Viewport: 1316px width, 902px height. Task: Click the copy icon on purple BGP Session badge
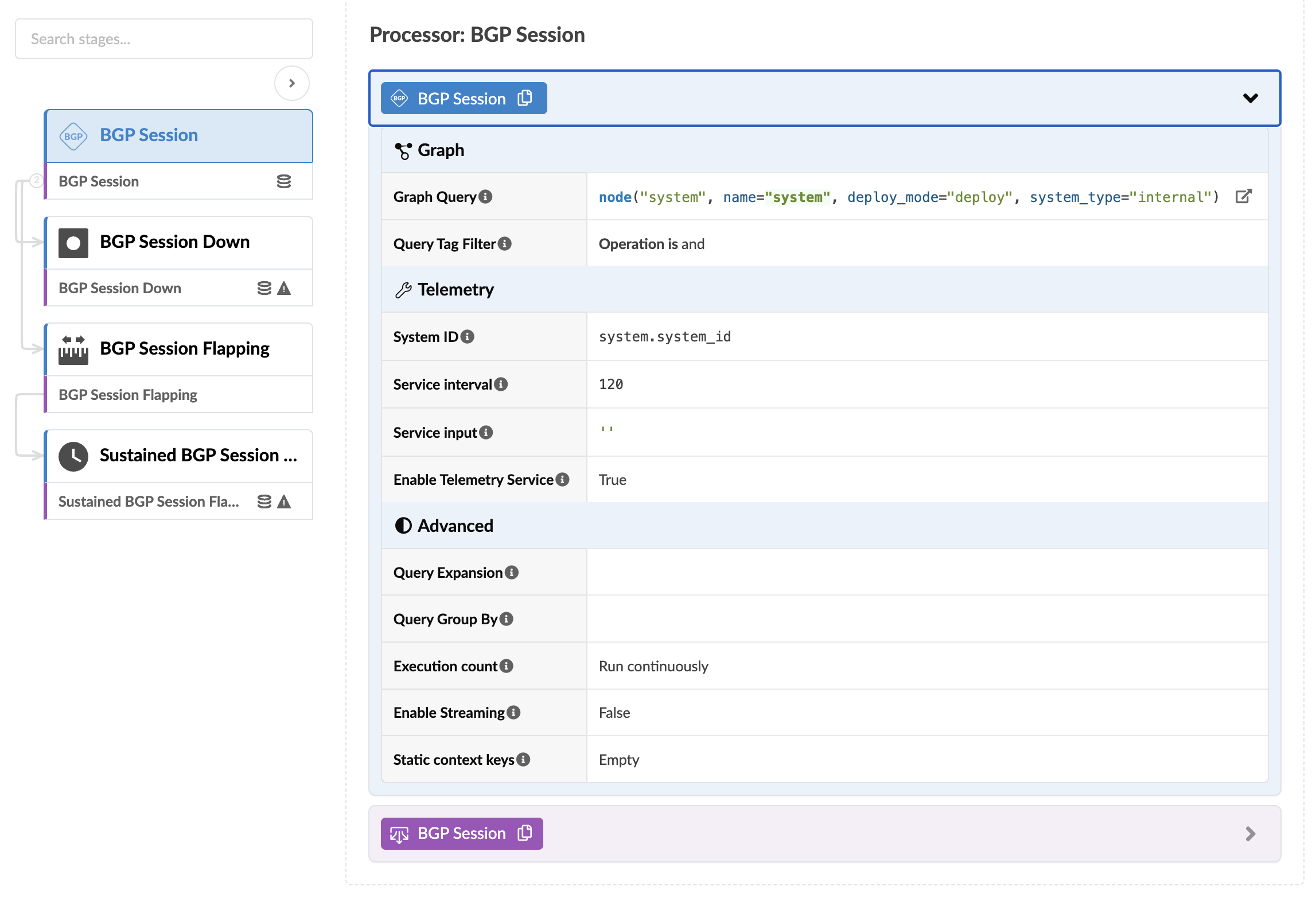524,833
